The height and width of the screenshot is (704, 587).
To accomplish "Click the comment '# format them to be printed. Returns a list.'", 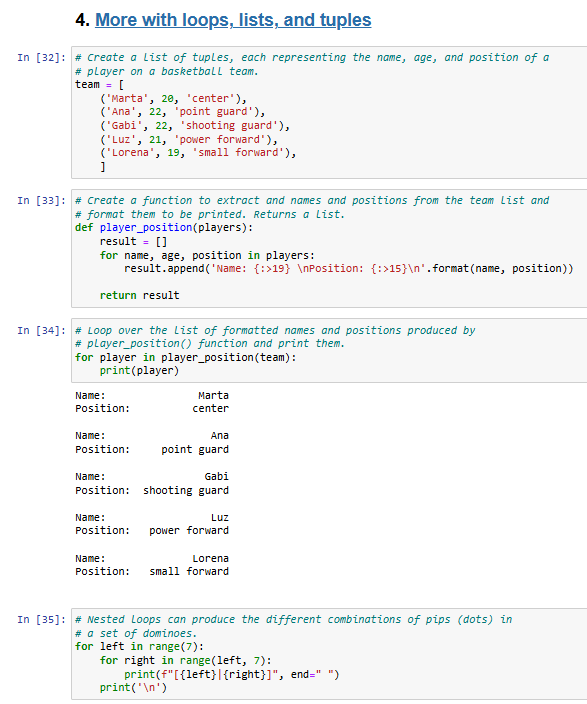I will (x=210, y=214).
